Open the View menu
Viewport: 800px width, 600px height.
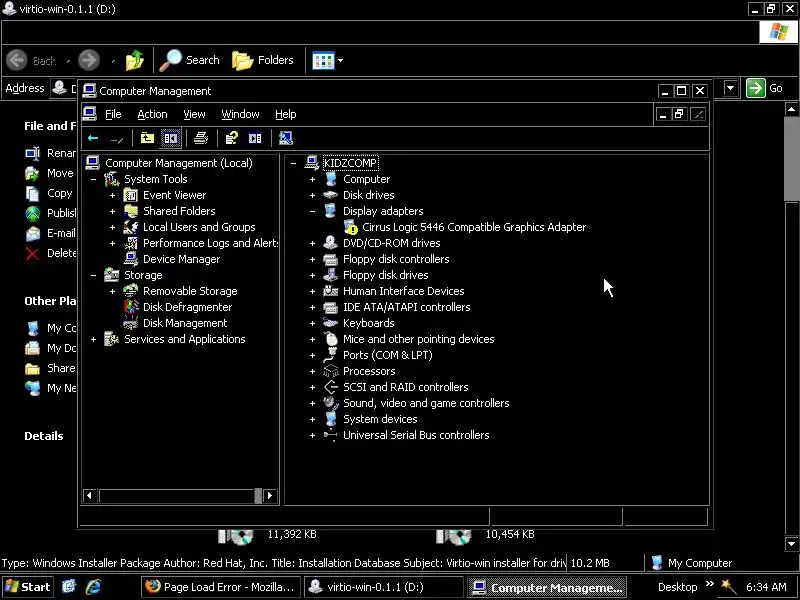pyautogui.click(x=194, y=114)
